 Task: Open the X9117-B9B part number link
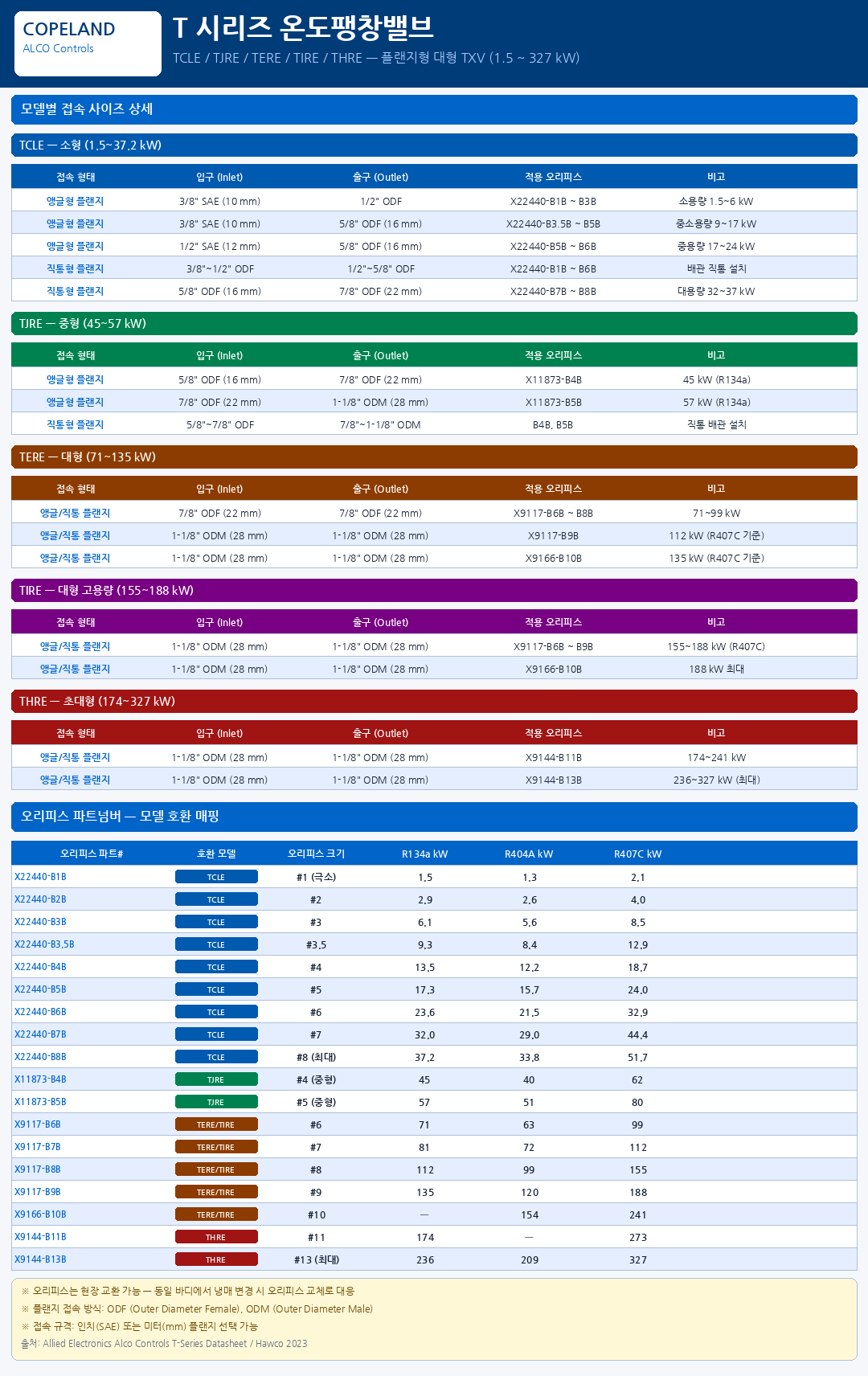coord(38,1192)
